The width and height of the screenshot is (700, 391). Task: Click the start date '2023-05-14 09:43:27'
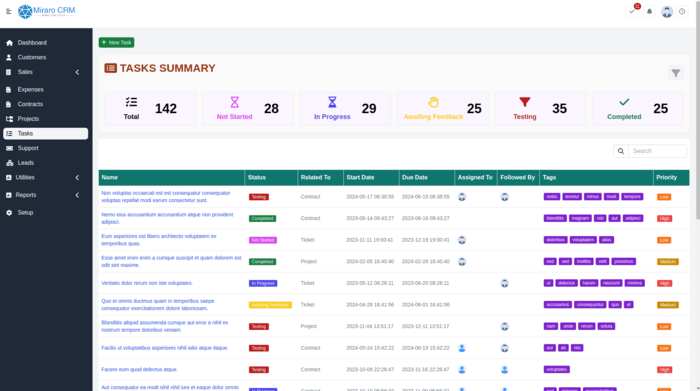coord(370,218)
